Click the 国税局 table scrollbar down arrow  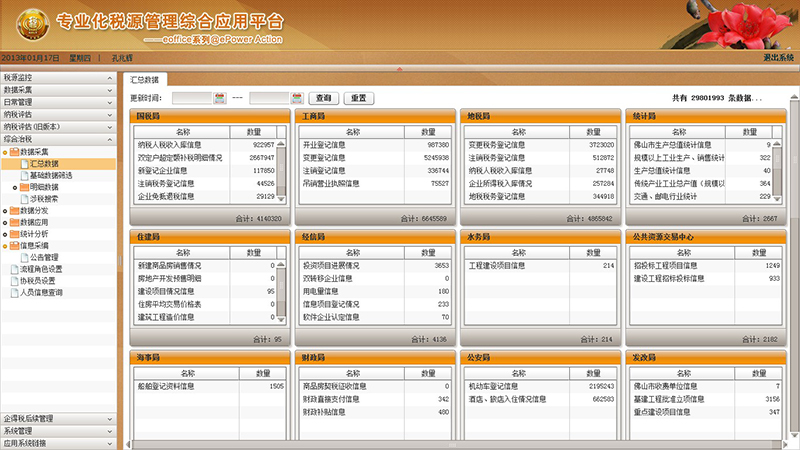(x=282, y=199)
